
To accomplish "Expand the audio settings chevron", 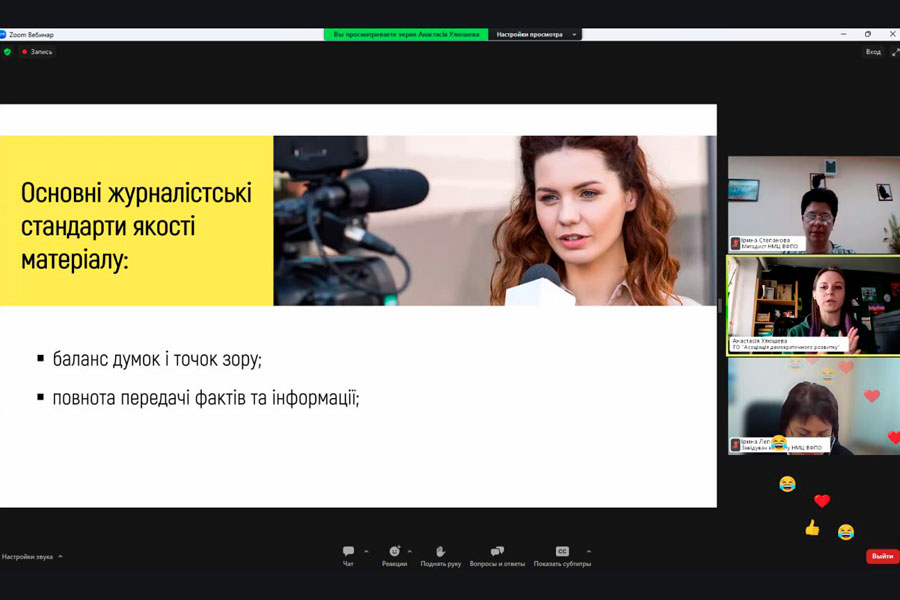I will (60, 556).
